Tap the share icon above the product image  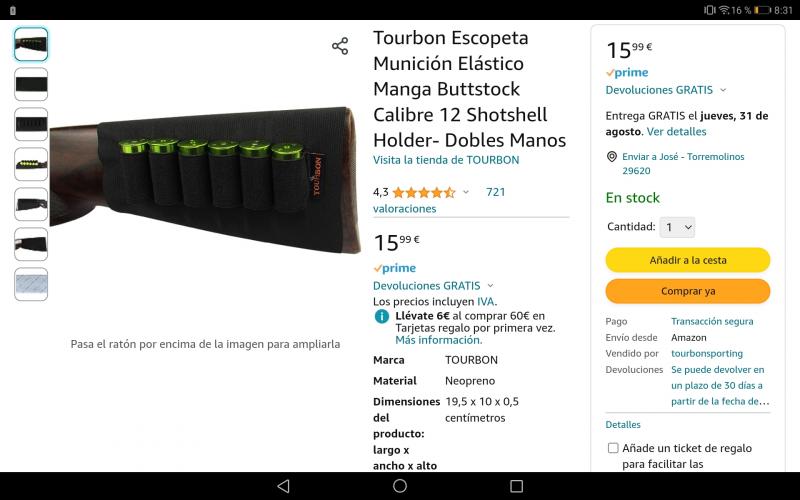[340, 46]
